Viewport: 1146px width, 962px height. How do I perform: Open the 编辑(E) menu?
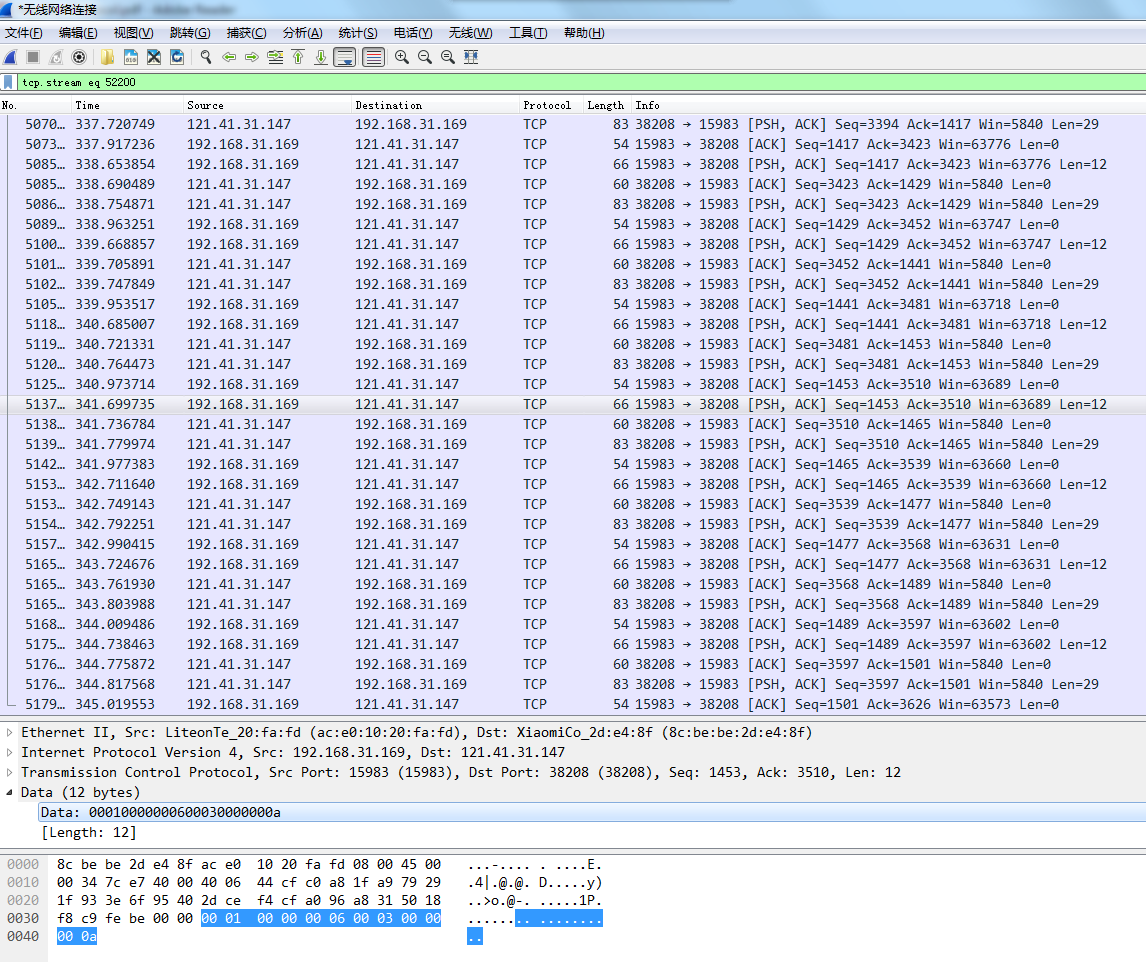pos(78,33)
